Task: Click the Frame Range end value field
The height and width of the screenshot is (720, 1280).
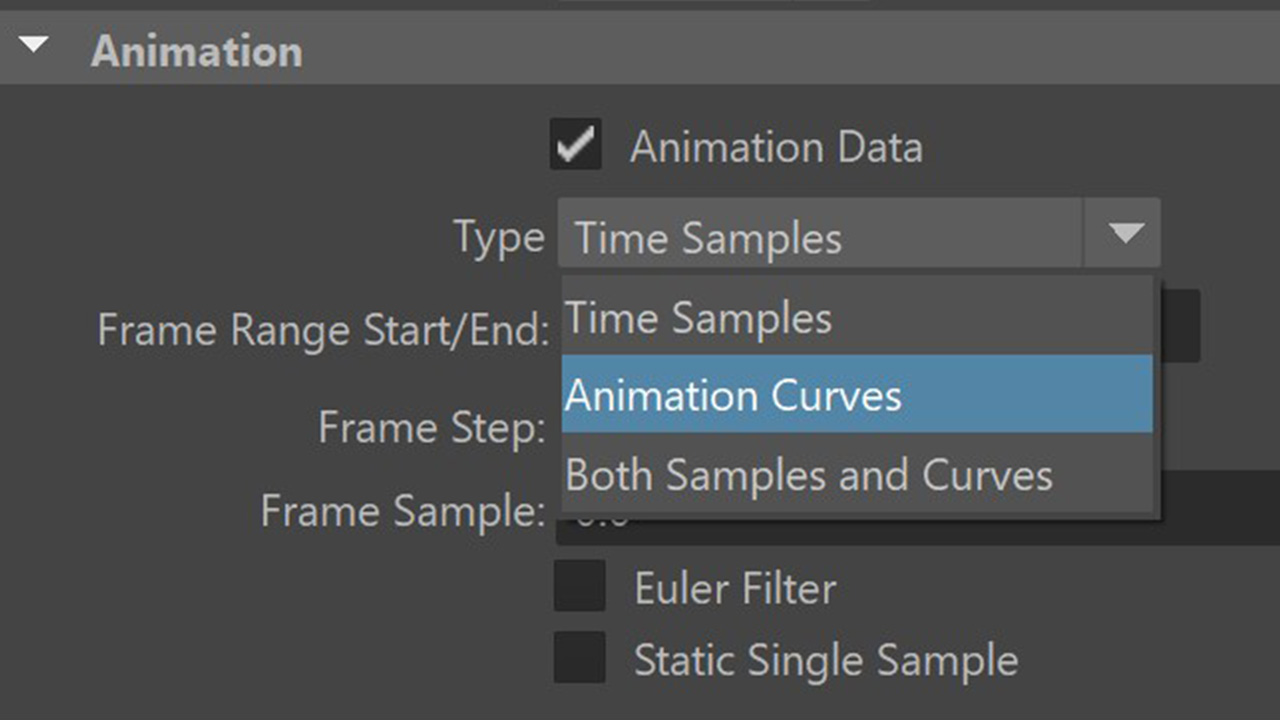Action: click(x=1180, y=327)
